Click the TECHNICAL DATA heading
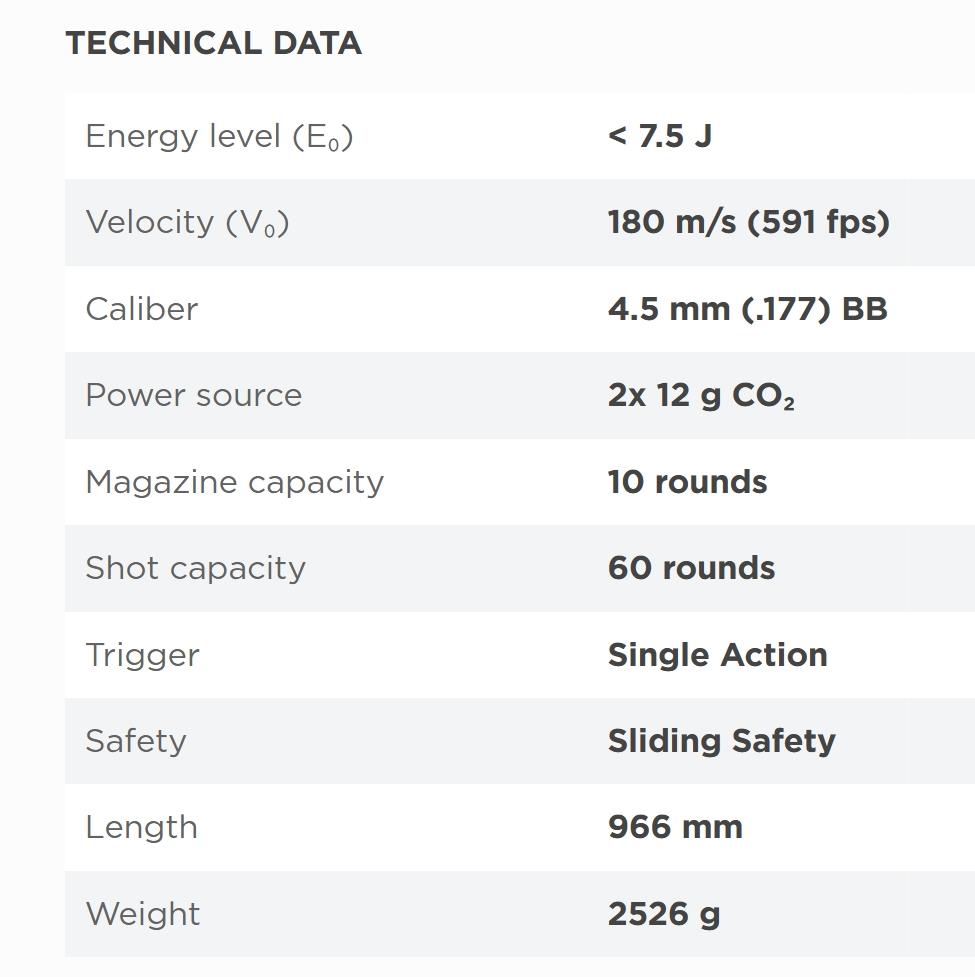 click(x=213, y=43)
